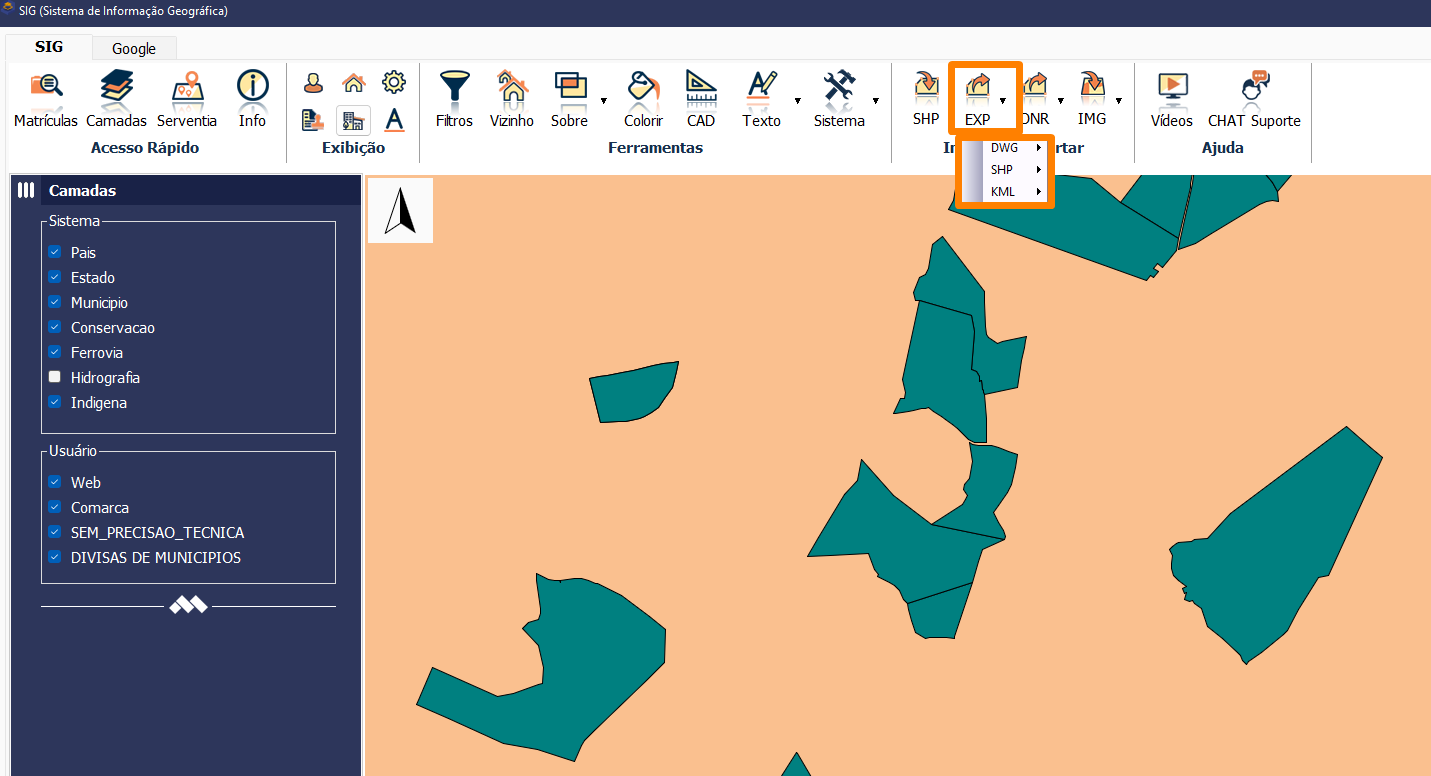Viewport: 1431px width, 776px height.
Task: Expand the IMG dropdown arrow
Action: click(x=1118, y=100)
